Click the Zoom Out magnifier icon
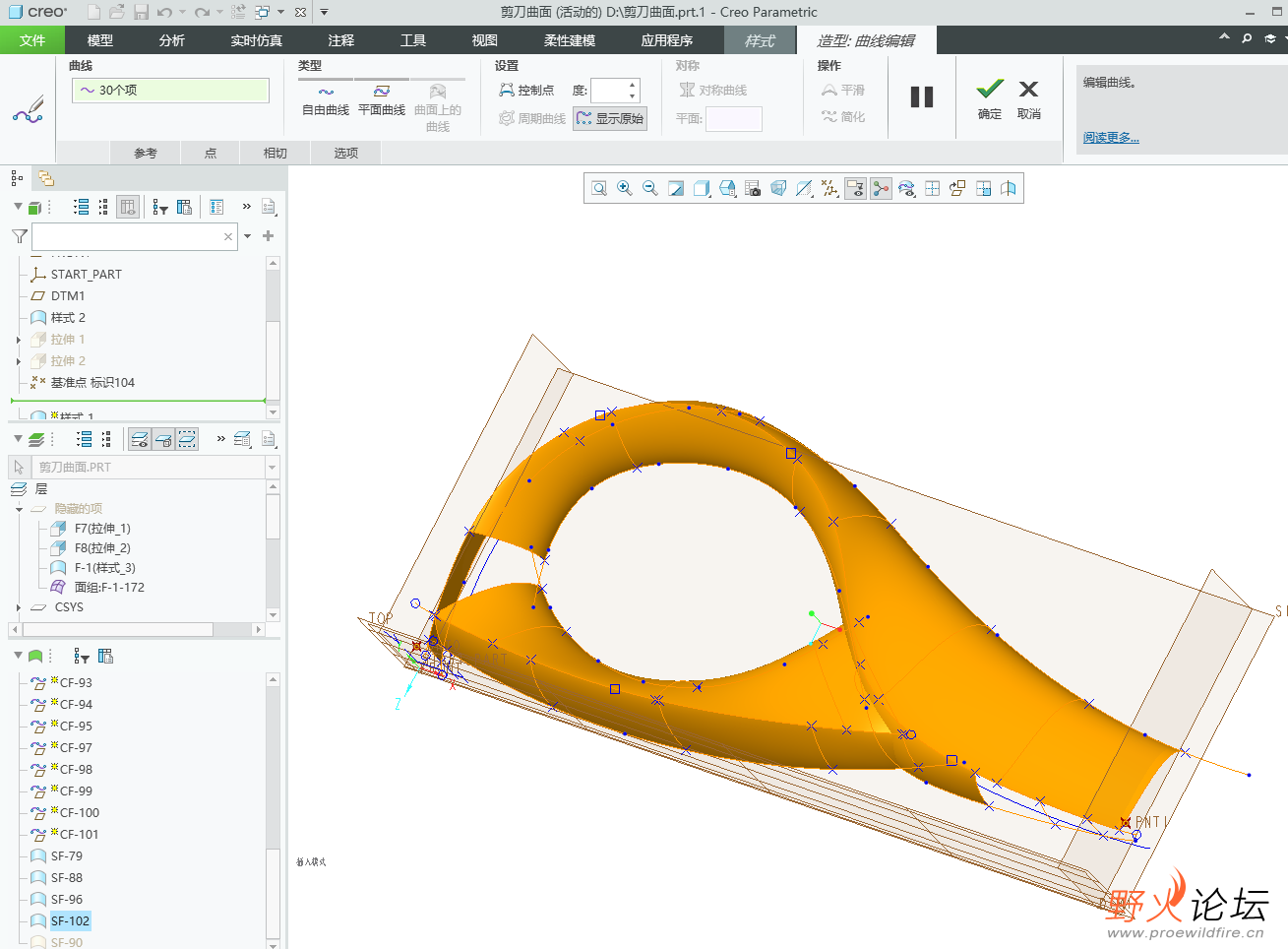Screen dimensions: 1288x949 (650, 188)
